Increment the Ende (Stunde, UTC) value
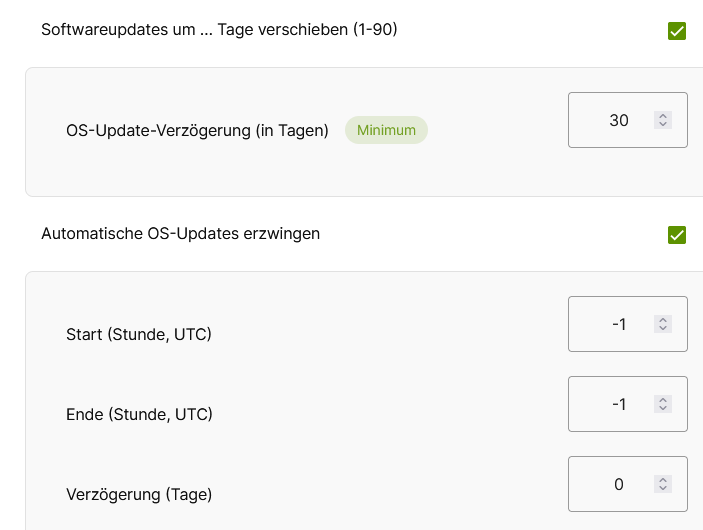Image resolution: width=703 pixels, height=530 pixels. click(x=663, y=400)
